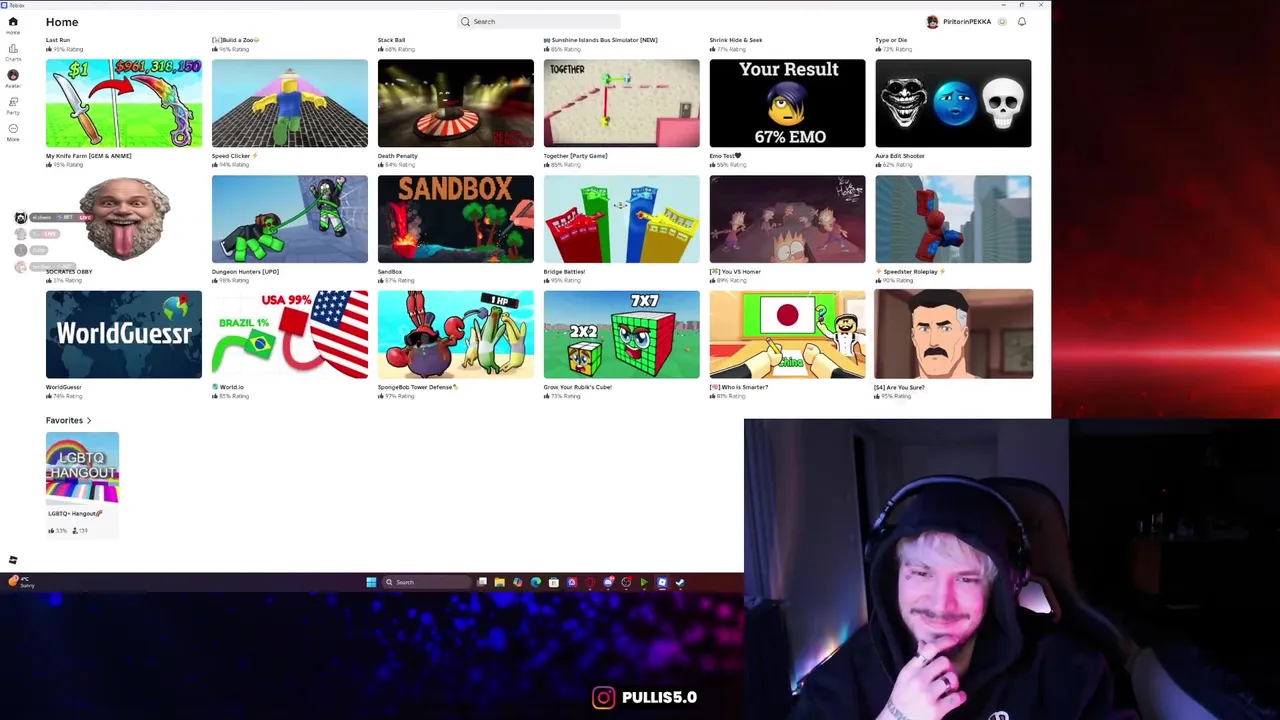Open Together Party Game thumbnail
Image resolution: width=1280 pixels, height=720 pixels.
(x=622, y=103)
